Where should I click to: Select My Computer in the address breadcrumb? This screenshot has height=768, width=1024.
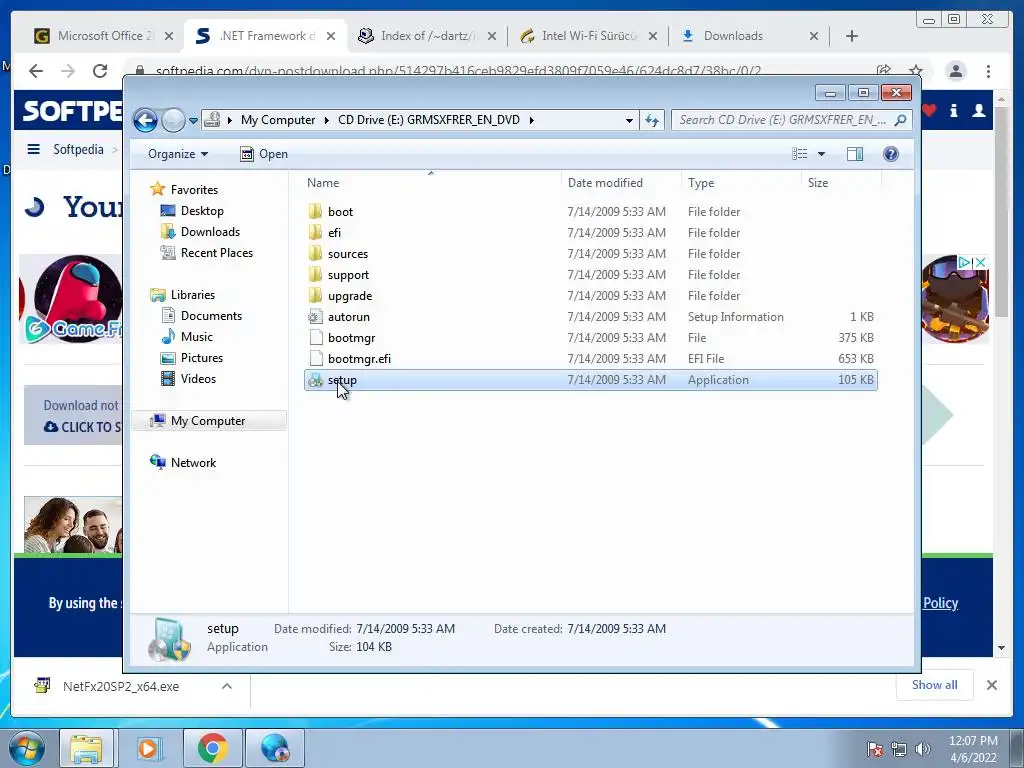pyautogui.click(x=278, y=120)
